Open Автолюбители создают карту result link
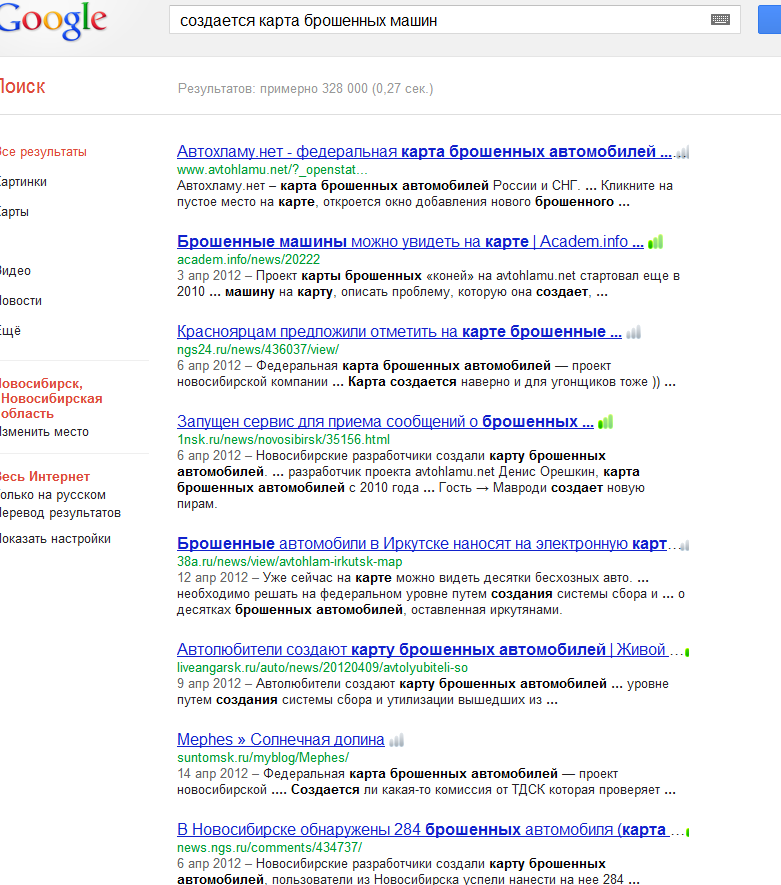Viewport: 781px width, 885px height. click(422, 650)
